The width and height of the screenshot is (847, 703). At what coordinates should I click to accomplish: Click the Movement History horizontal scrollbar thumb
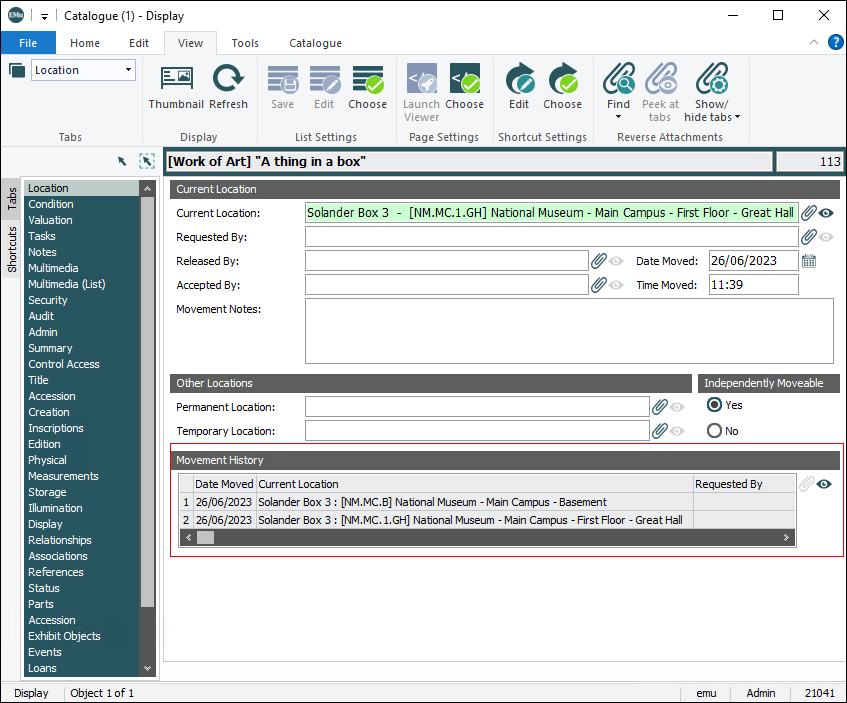click(205, 538)
